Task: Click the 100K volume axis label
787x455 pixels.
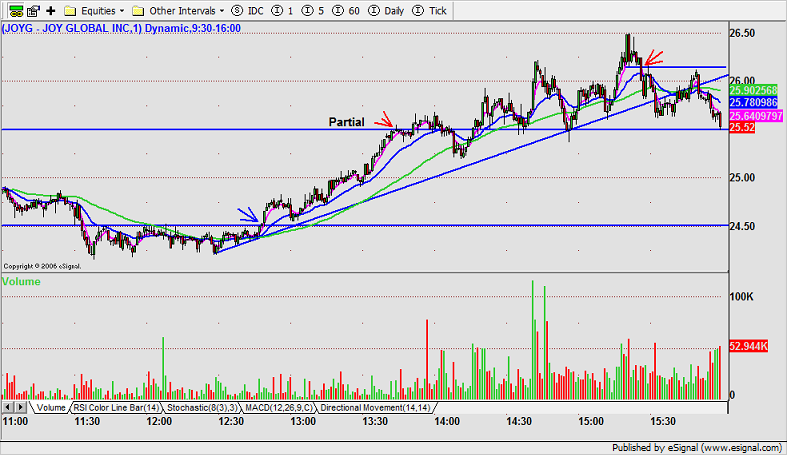Action: click(741, 296)
